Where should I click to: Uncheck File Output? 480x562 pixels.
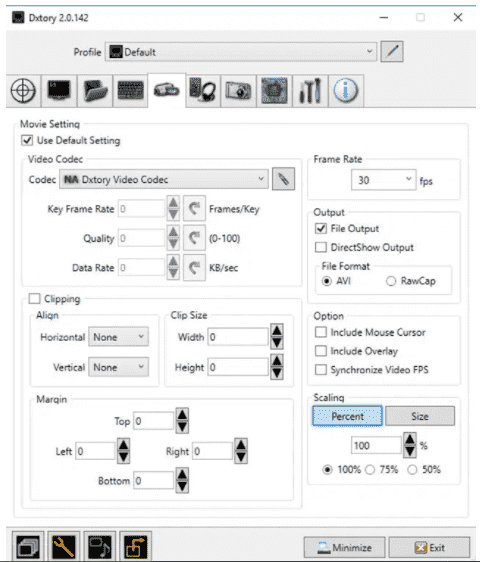tap(321, 228)
